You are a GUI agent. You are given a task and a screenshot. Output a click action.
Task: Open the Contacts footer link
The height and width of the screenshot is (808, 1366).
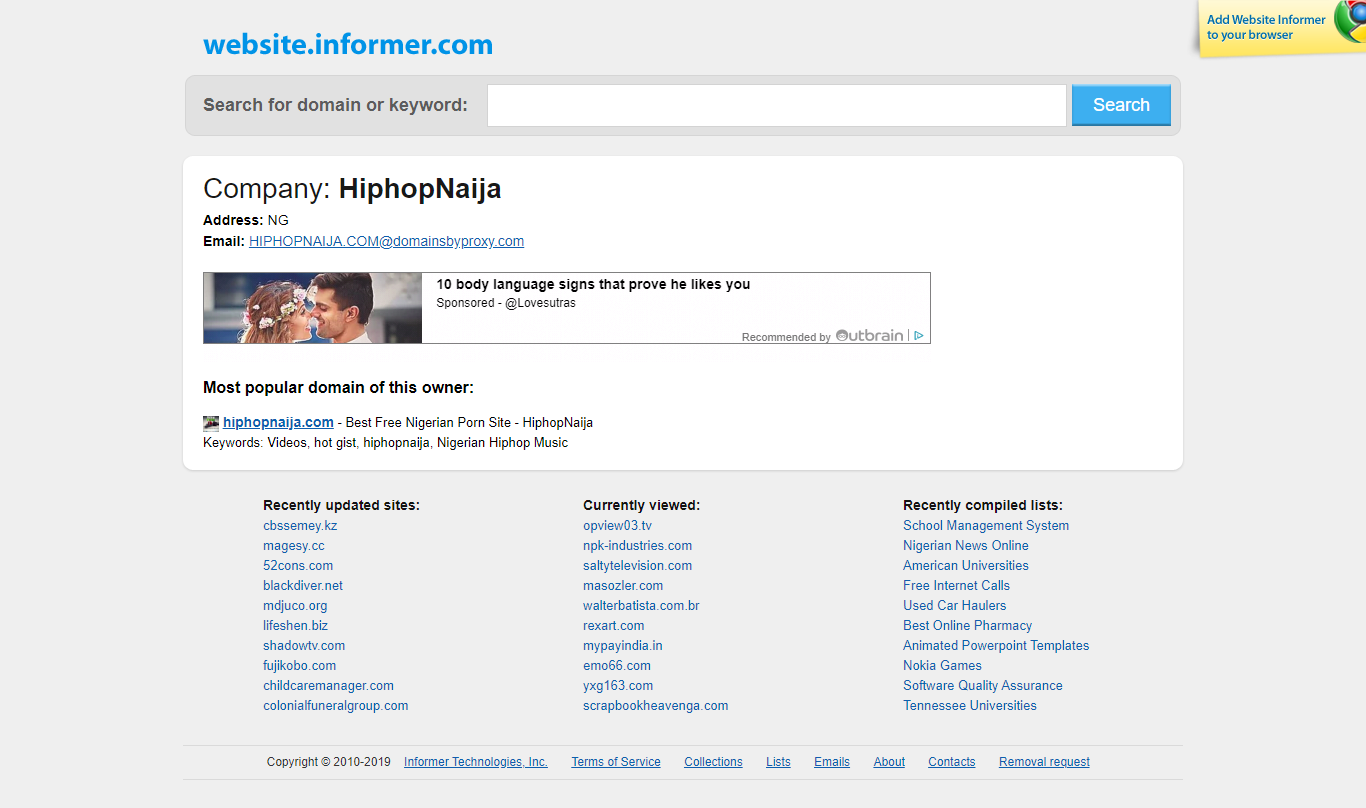(x=952, y=762)
